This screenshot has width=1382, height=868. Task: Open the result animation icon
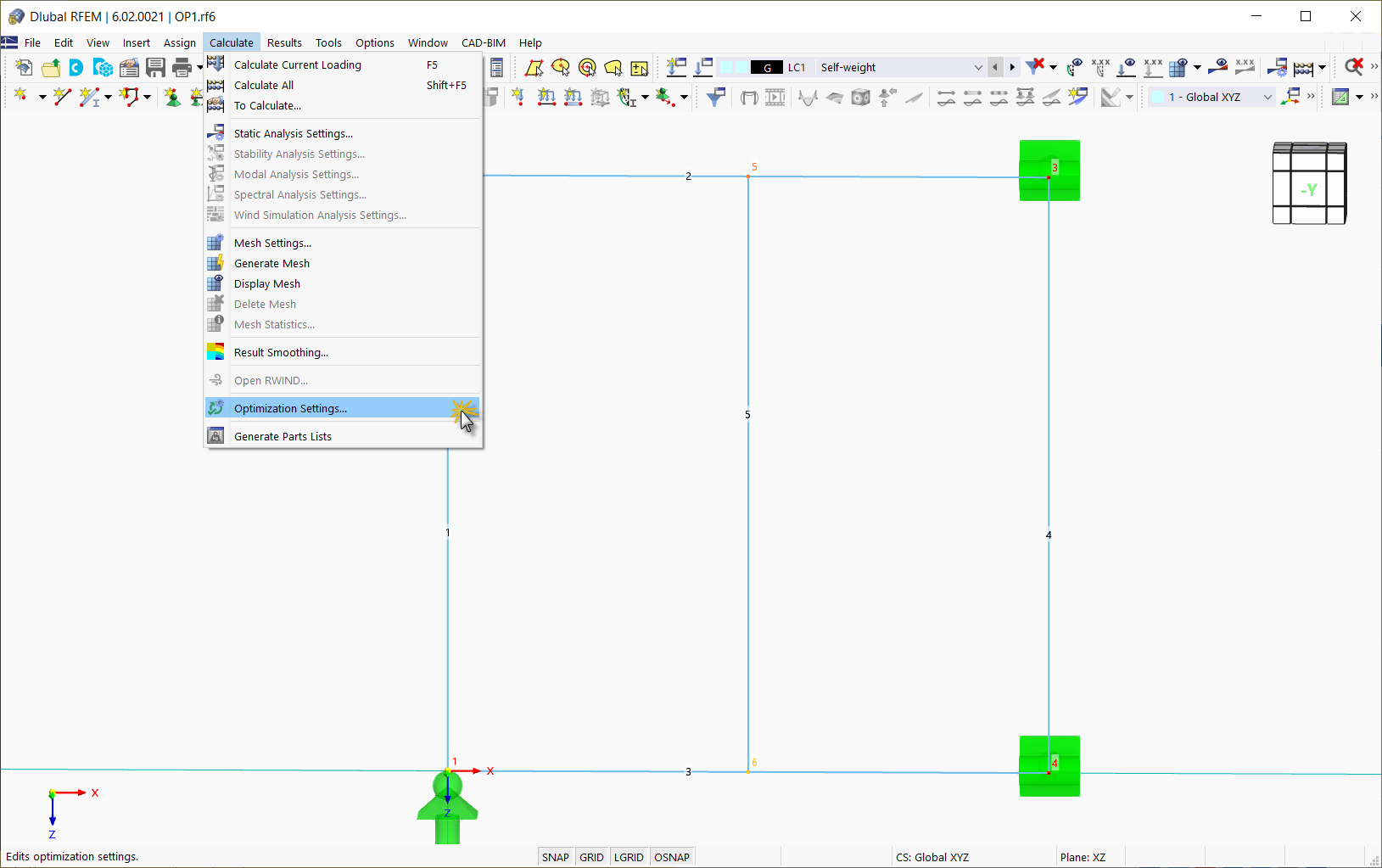click(775, 97)
